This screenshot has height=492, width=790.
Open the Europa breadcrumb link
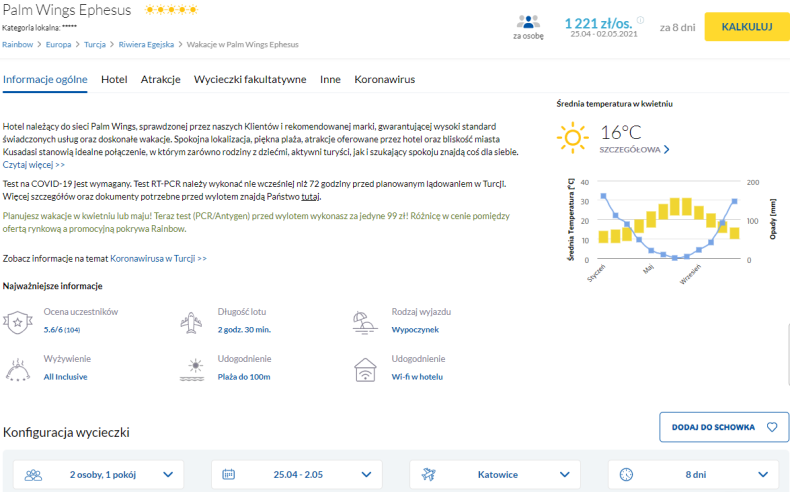pos(58,44)
